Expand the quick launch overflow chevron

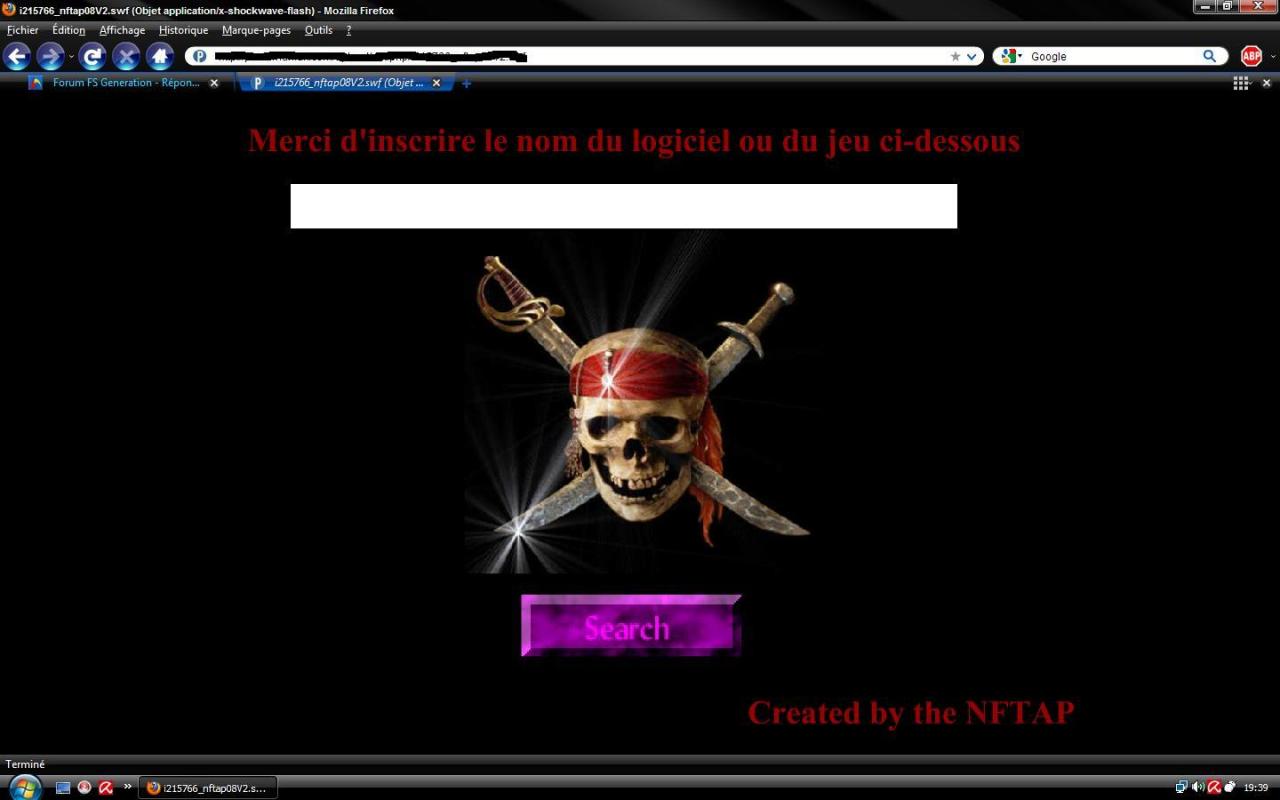coord(128,787)
